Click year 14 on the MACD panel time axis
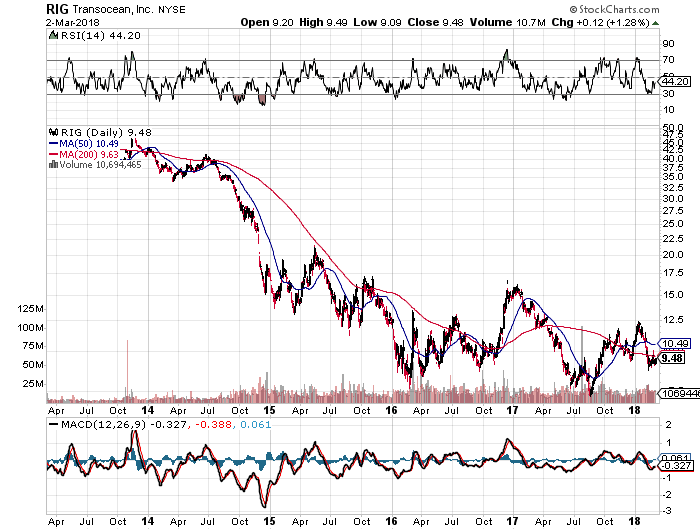The width and height of the screenshot is (700, 530). (x=148, y=521)
